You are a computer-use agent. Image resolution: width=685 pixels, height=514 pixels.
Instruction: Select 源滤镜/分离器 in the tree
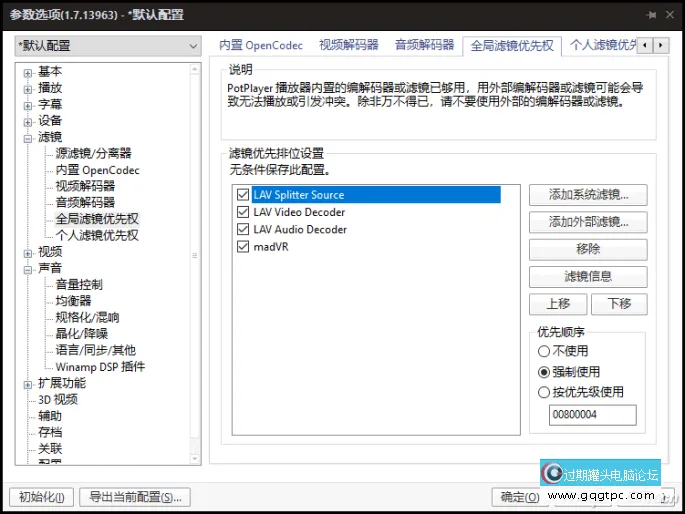click(x=93, y=153)
